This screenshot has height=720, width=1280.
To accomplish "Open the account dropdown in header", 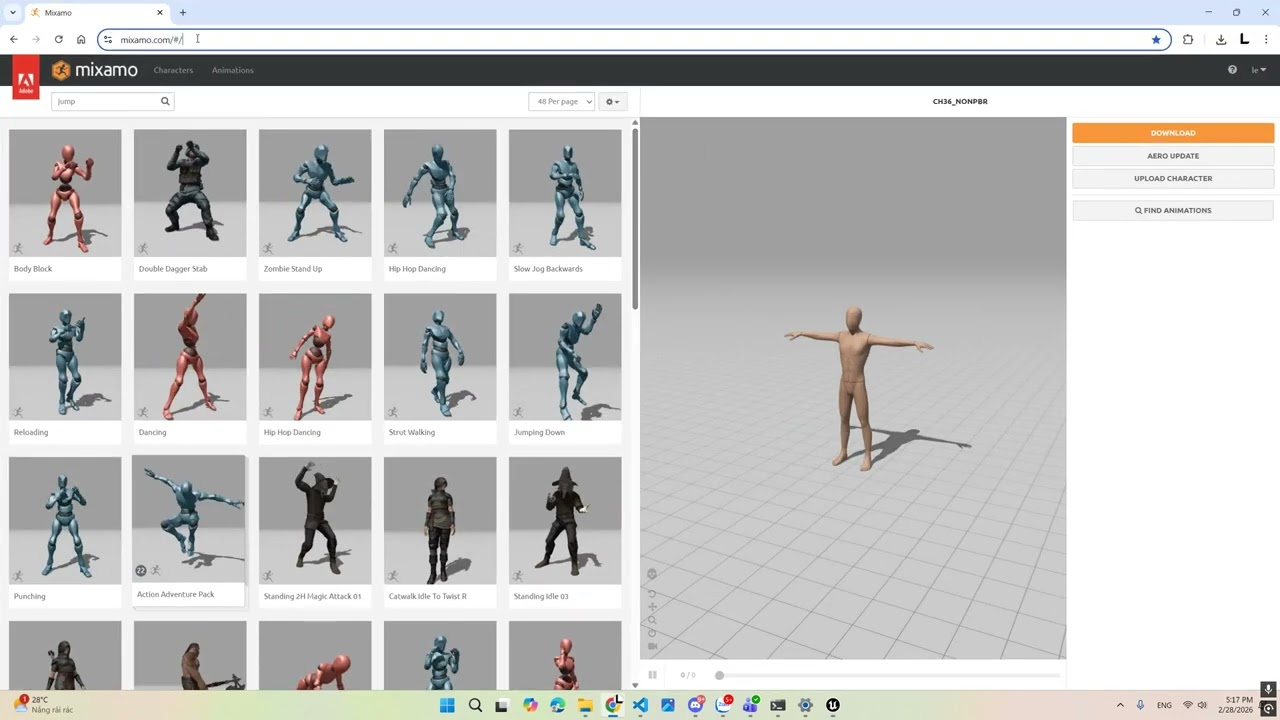I will (x=1259, y=70).
